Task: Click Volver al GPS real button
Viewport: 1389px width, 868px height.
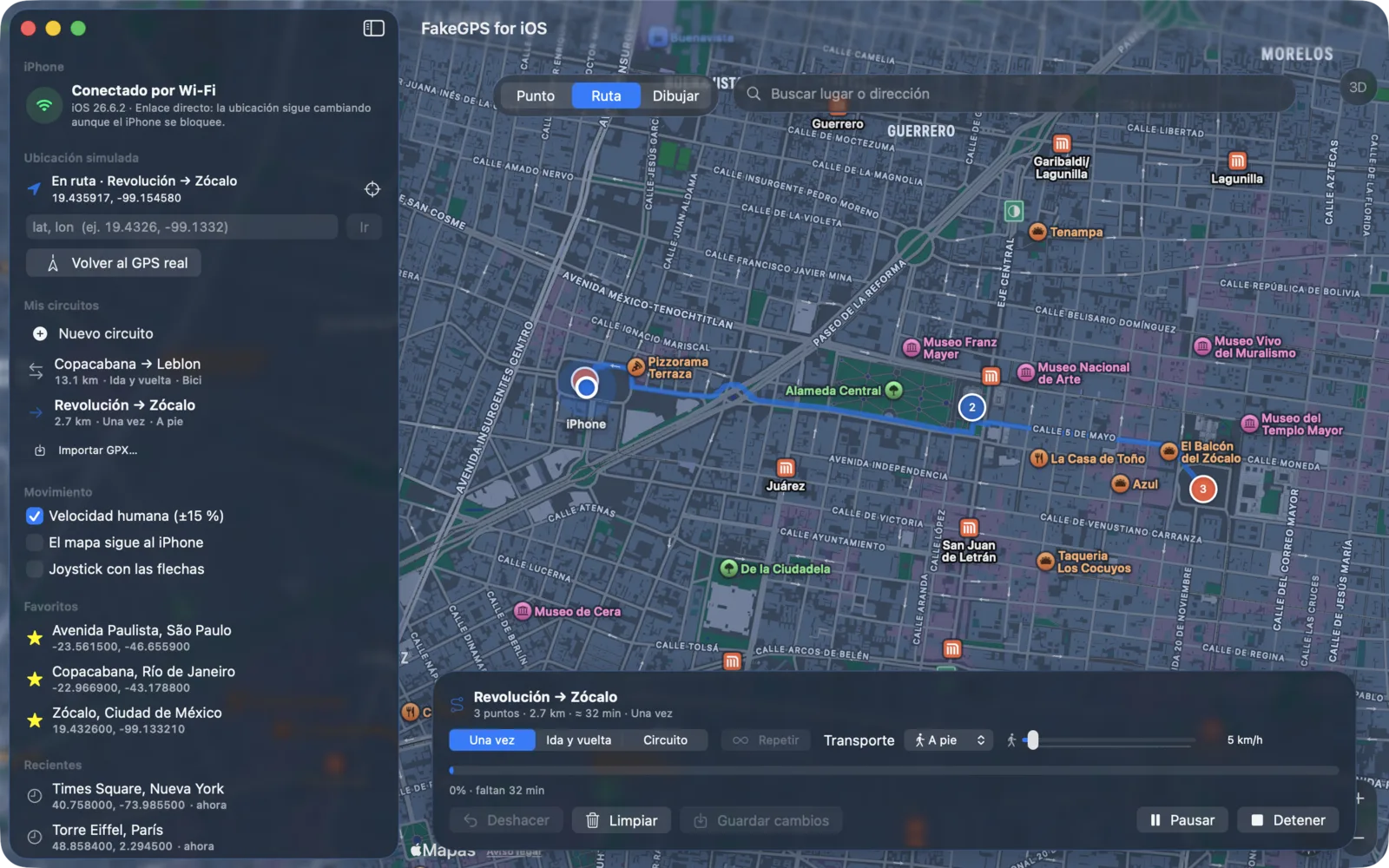Action: 114,263
